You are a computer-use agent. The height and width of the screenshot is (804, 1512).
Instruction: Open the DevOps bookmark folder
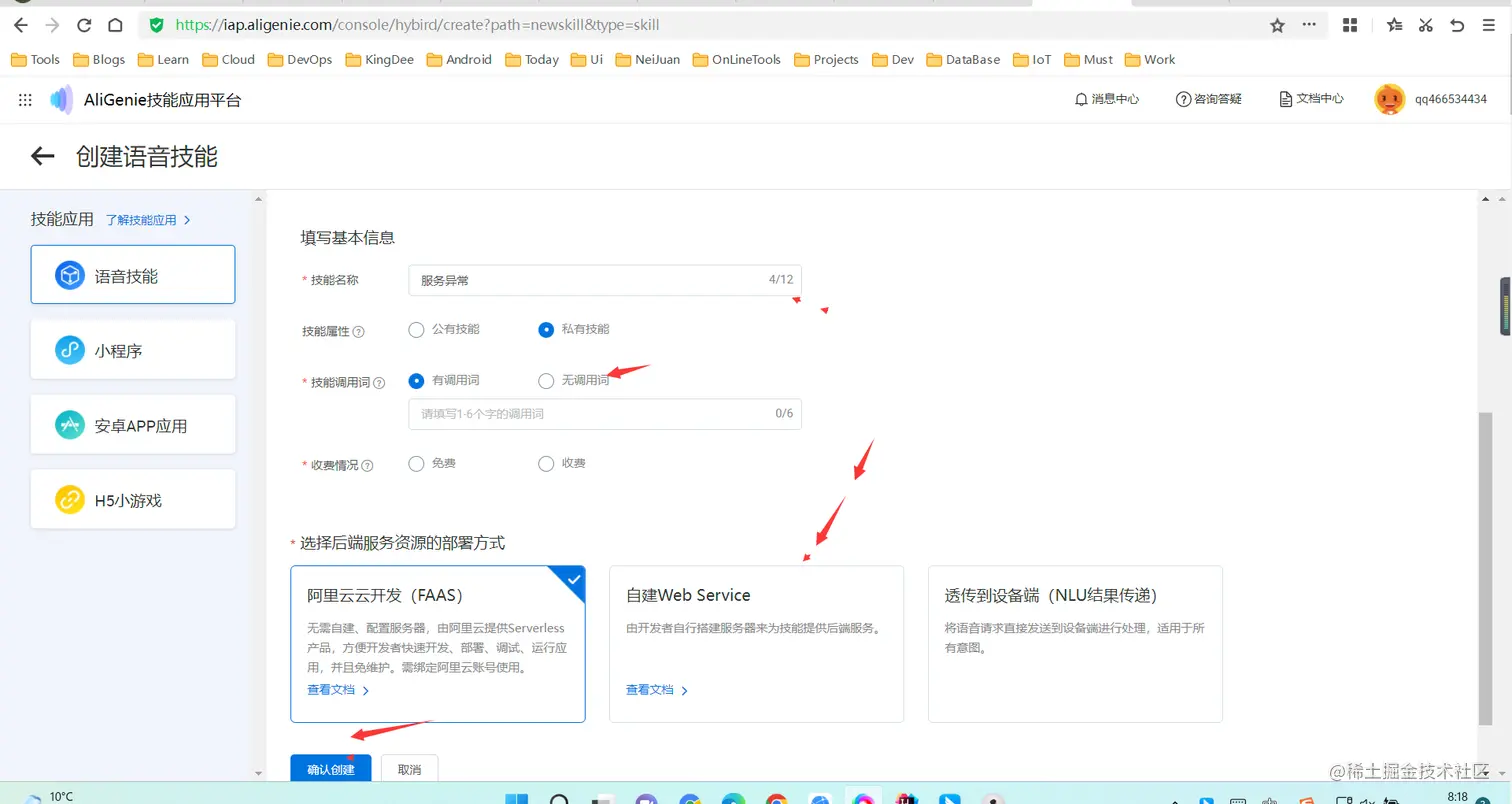pyautogui.click(x=299, y=60)
